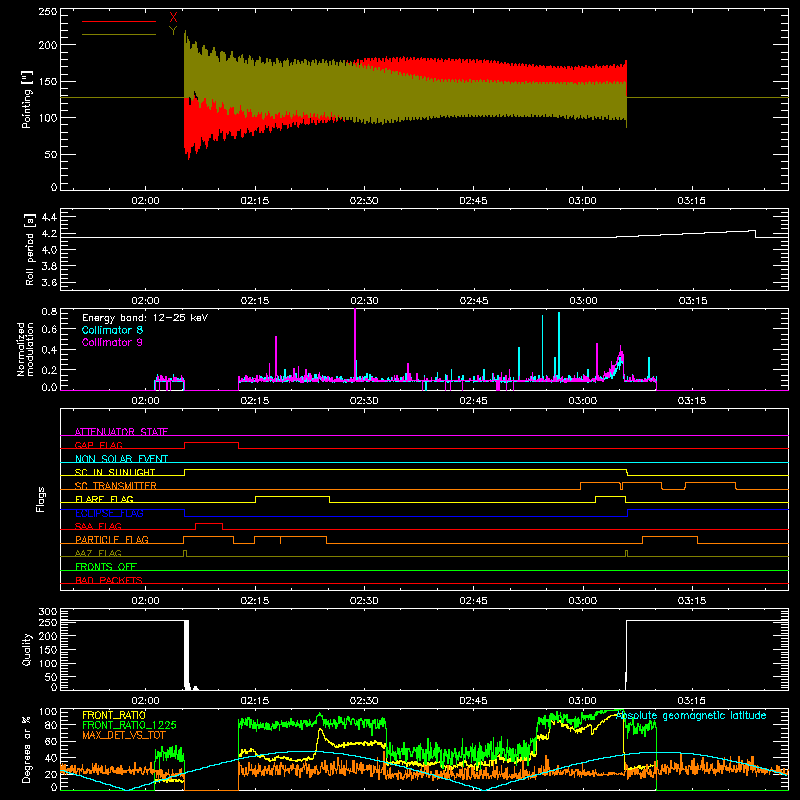This screenshot has height=800, width=800.
Task: Click the olive Y legend line
Action: (119, 34)
